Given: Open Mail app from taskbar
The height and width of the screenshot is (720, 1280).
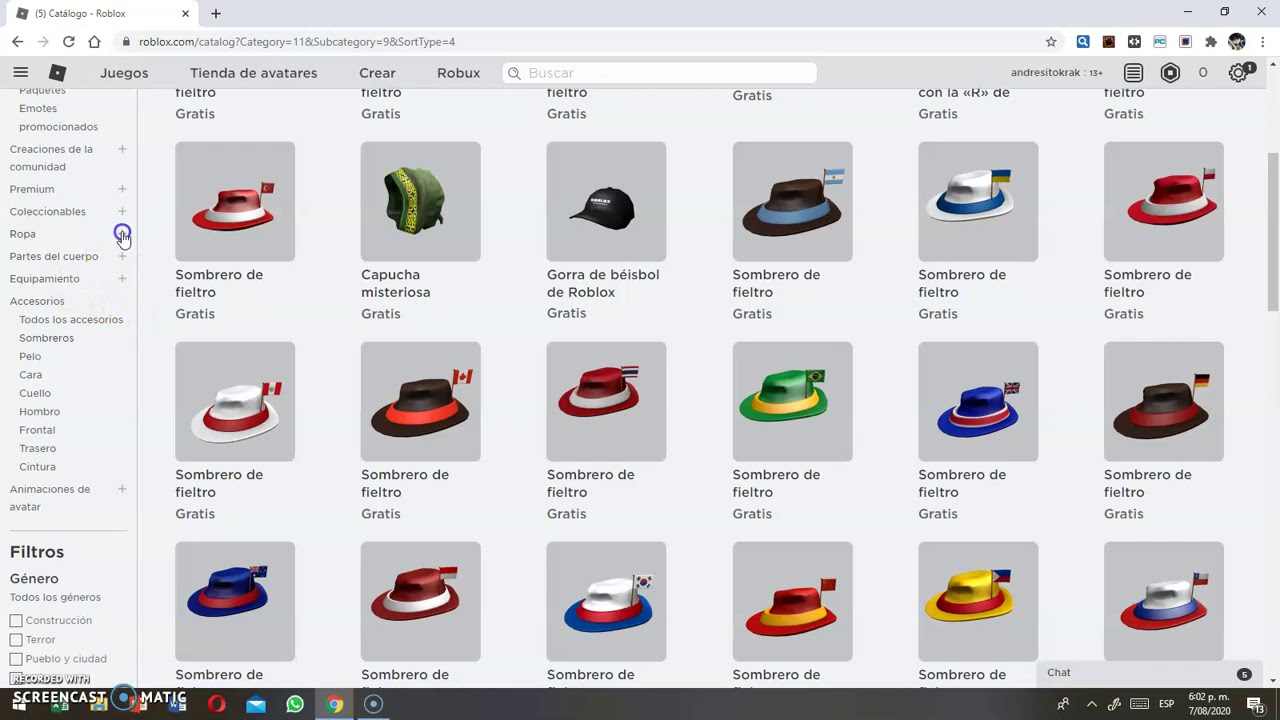Looking at the screenshot, I should (x=256, y=704).
